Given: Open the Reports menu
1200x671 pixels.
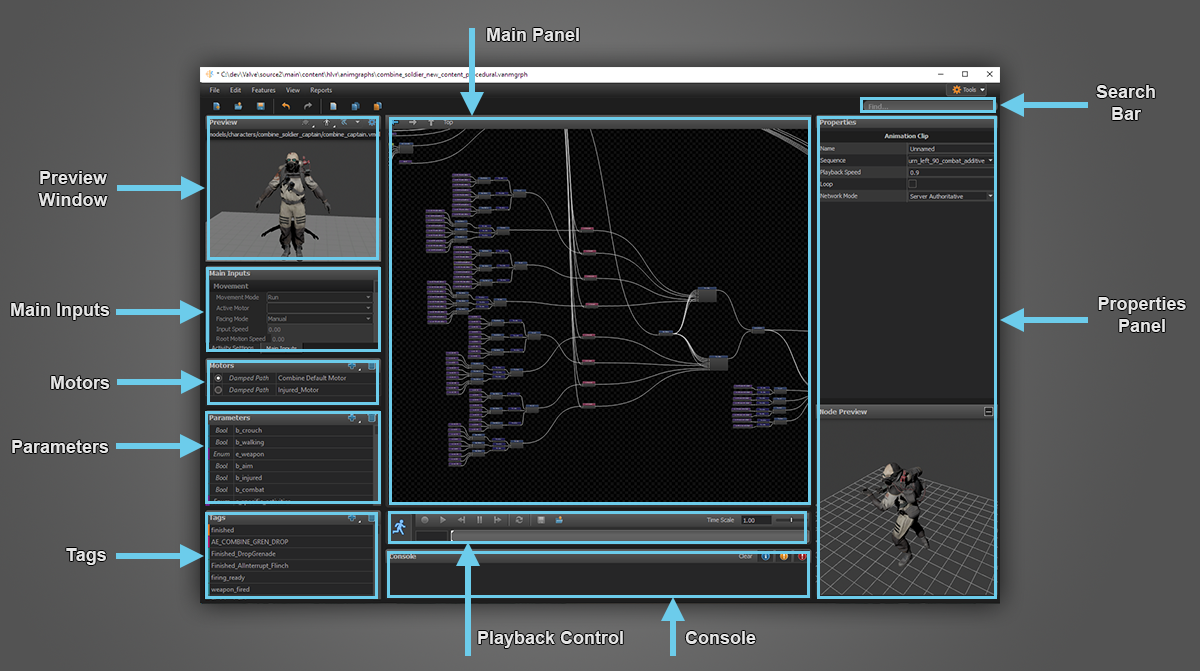Looking at the screenshot, I should [x=321, y=90].
